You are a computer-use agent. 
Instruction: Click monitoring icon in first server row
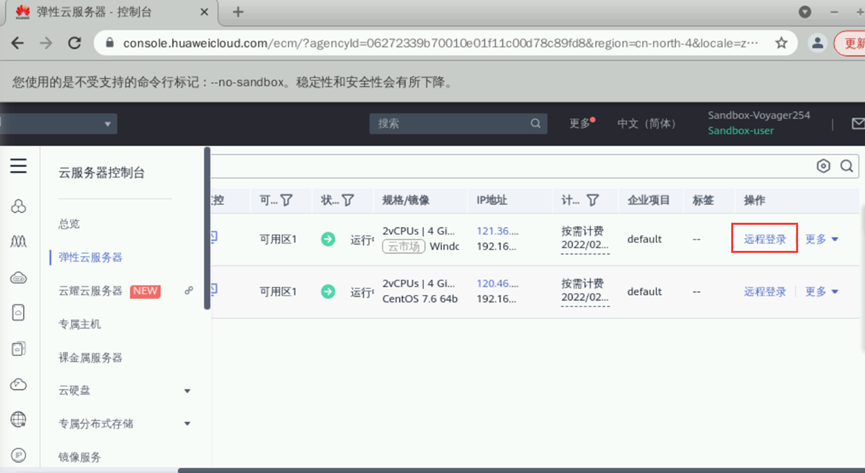coord(213,237)
